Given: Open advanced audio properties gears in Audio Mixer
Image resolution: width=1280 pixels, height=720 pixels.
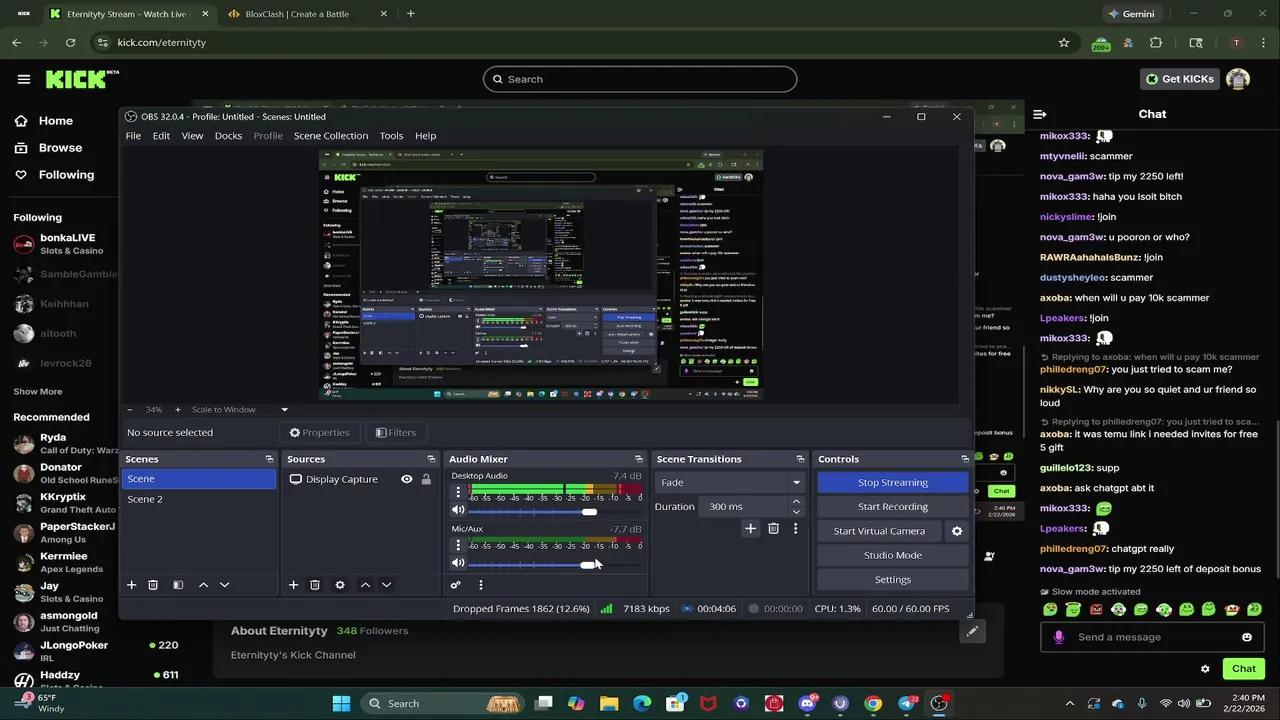Looking at the screenshot, I should 456,585.
